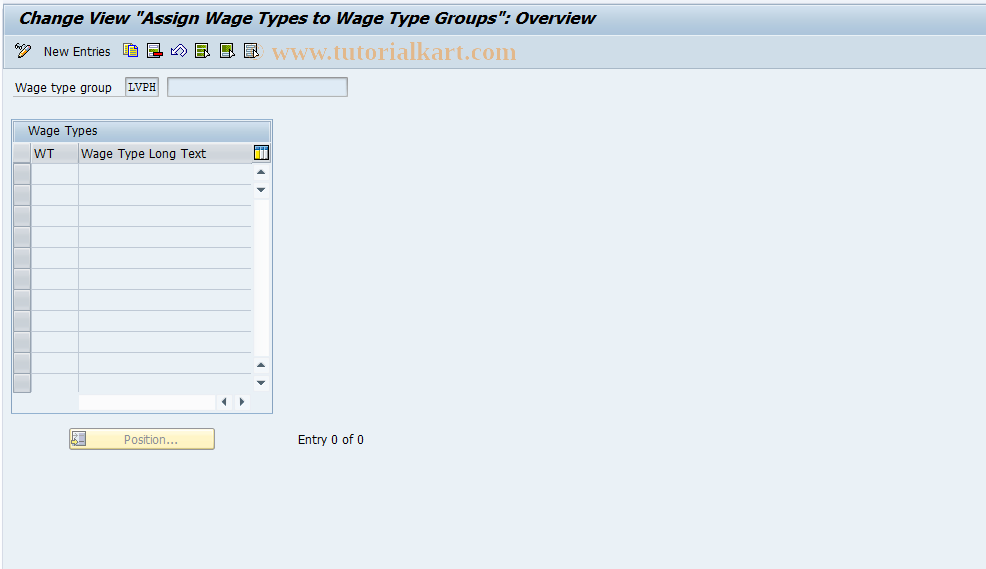The height and width of the screenshot is (569, 986).
Task: Click the scroll up arrow at the bottom of the table scrollbar
Action: click(261, 365)
